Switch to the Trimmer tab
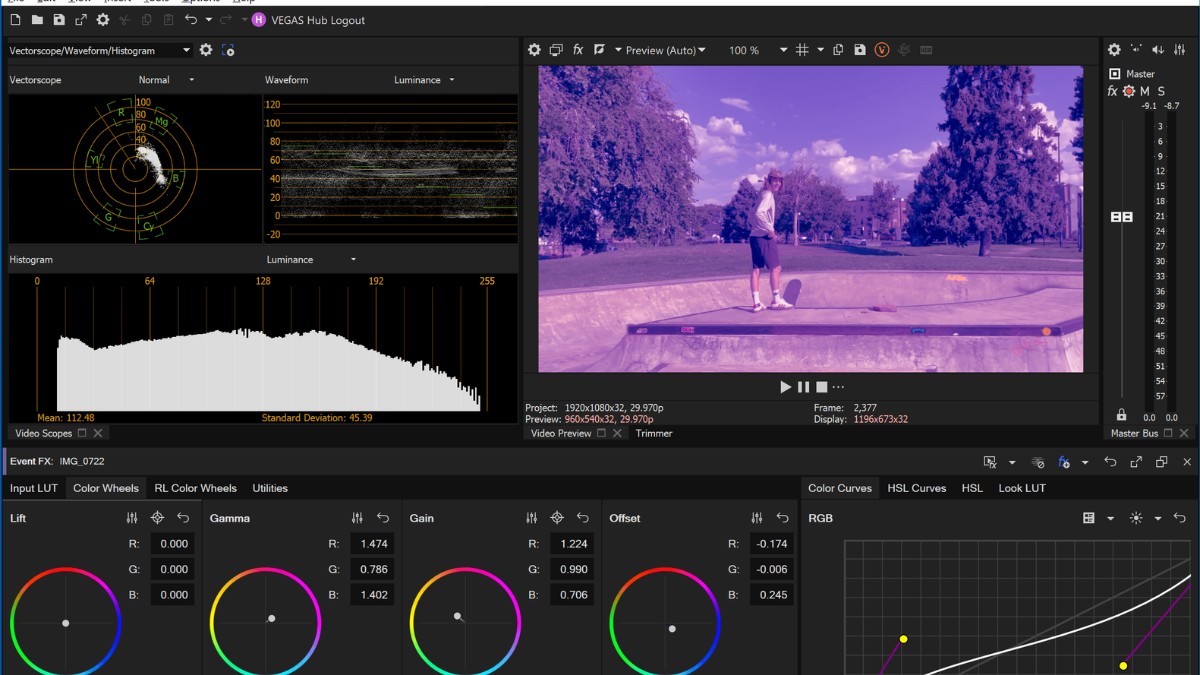1200x675 pixels. click(654, 433)
